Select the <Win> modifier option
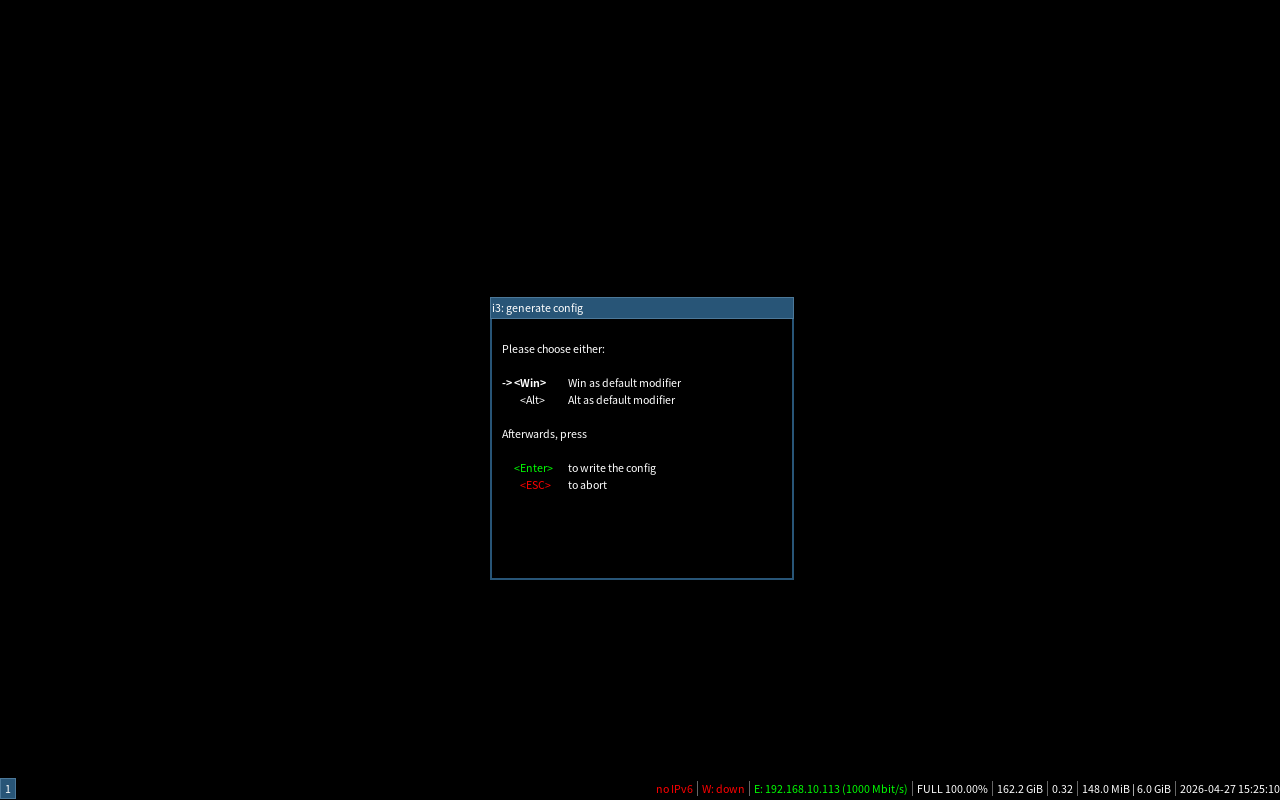This screenshot has width=1280, height=800. pos(530,383)
